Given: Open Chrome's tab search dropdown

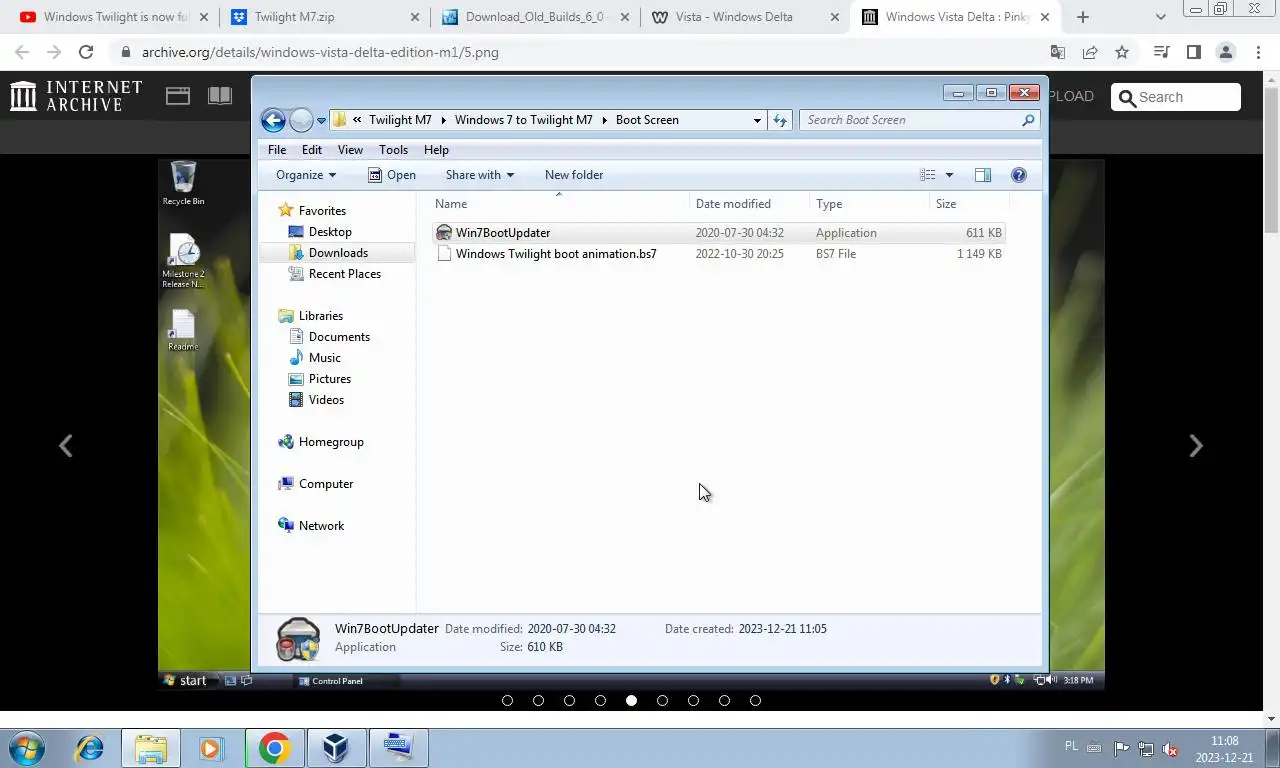Looking at the screenshot, I should 1160,17.
